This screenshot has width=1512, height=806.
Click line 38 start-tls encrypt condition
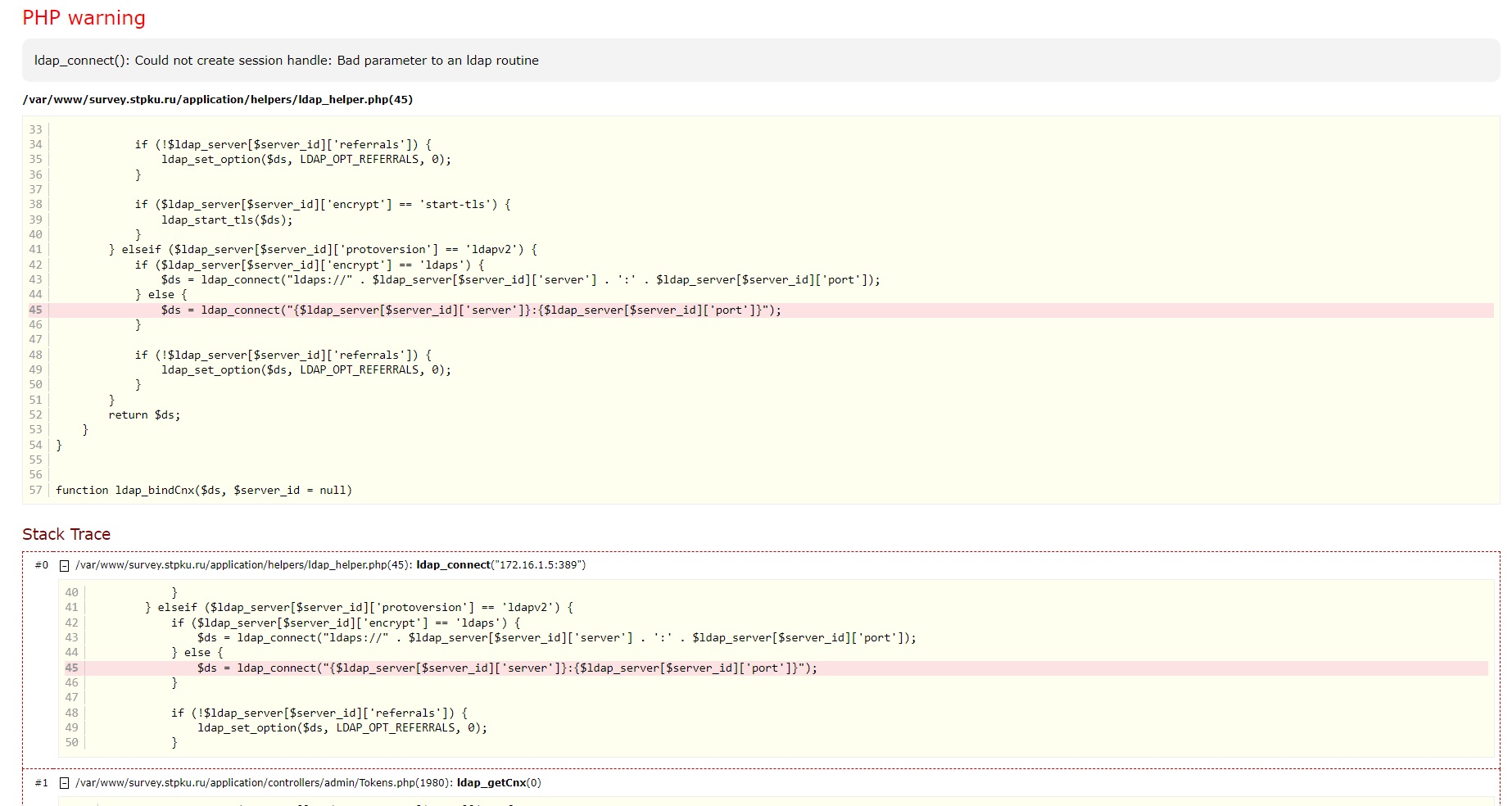(323, 205)
